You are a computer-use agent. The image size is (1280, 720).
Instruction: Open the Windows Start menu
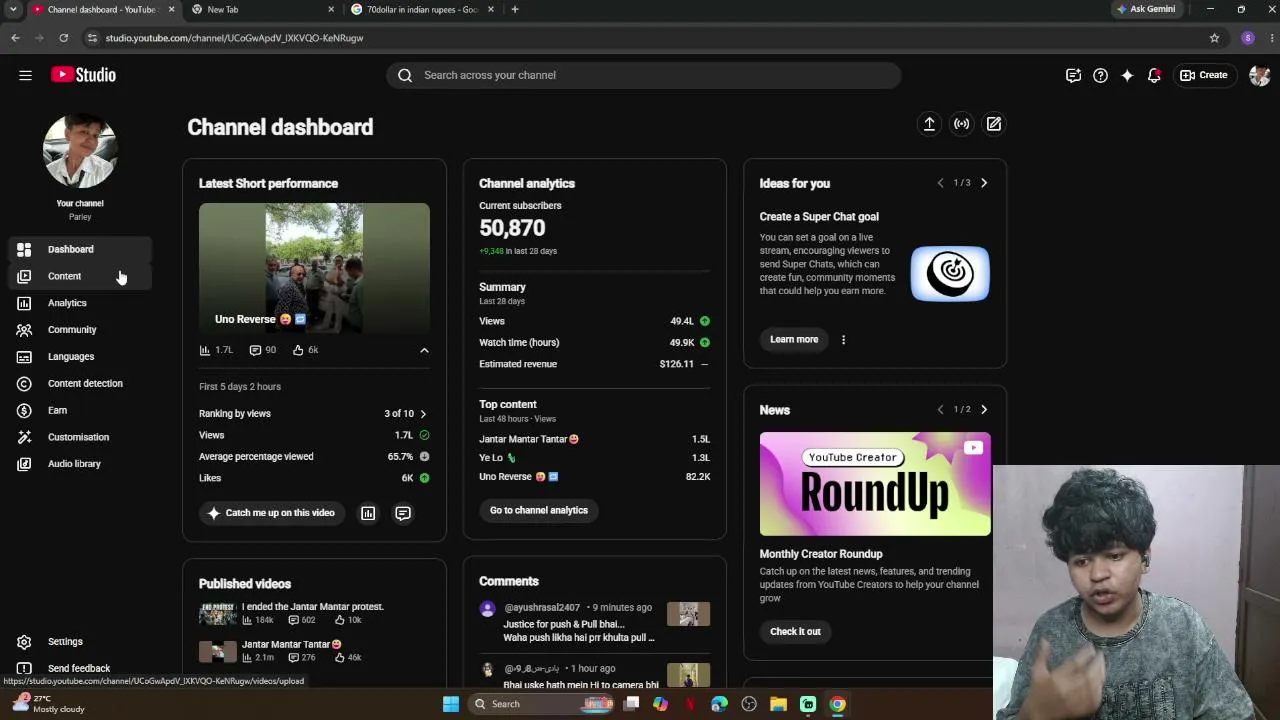pyautogui.click(x=451, y=704)
